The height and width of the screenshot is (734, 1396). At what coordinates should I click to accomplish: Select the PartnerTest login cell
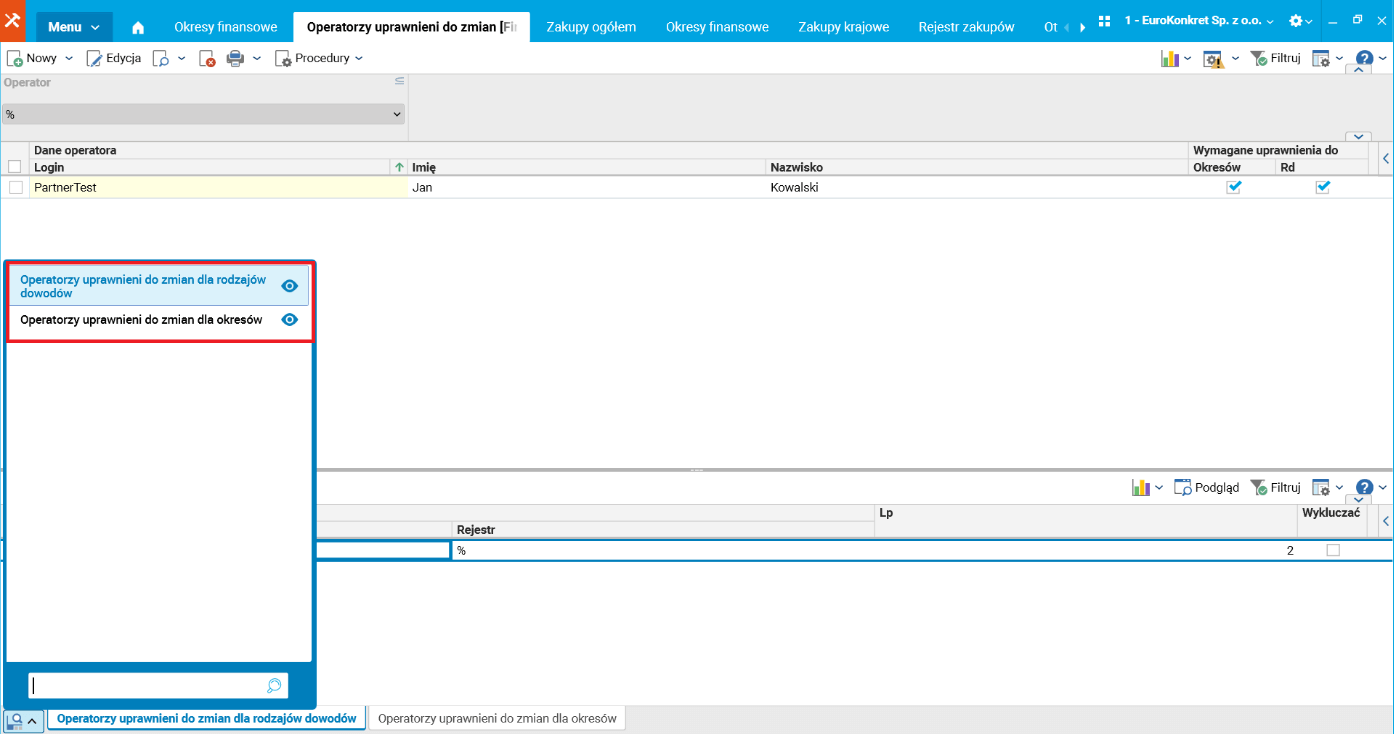(219, 187)
